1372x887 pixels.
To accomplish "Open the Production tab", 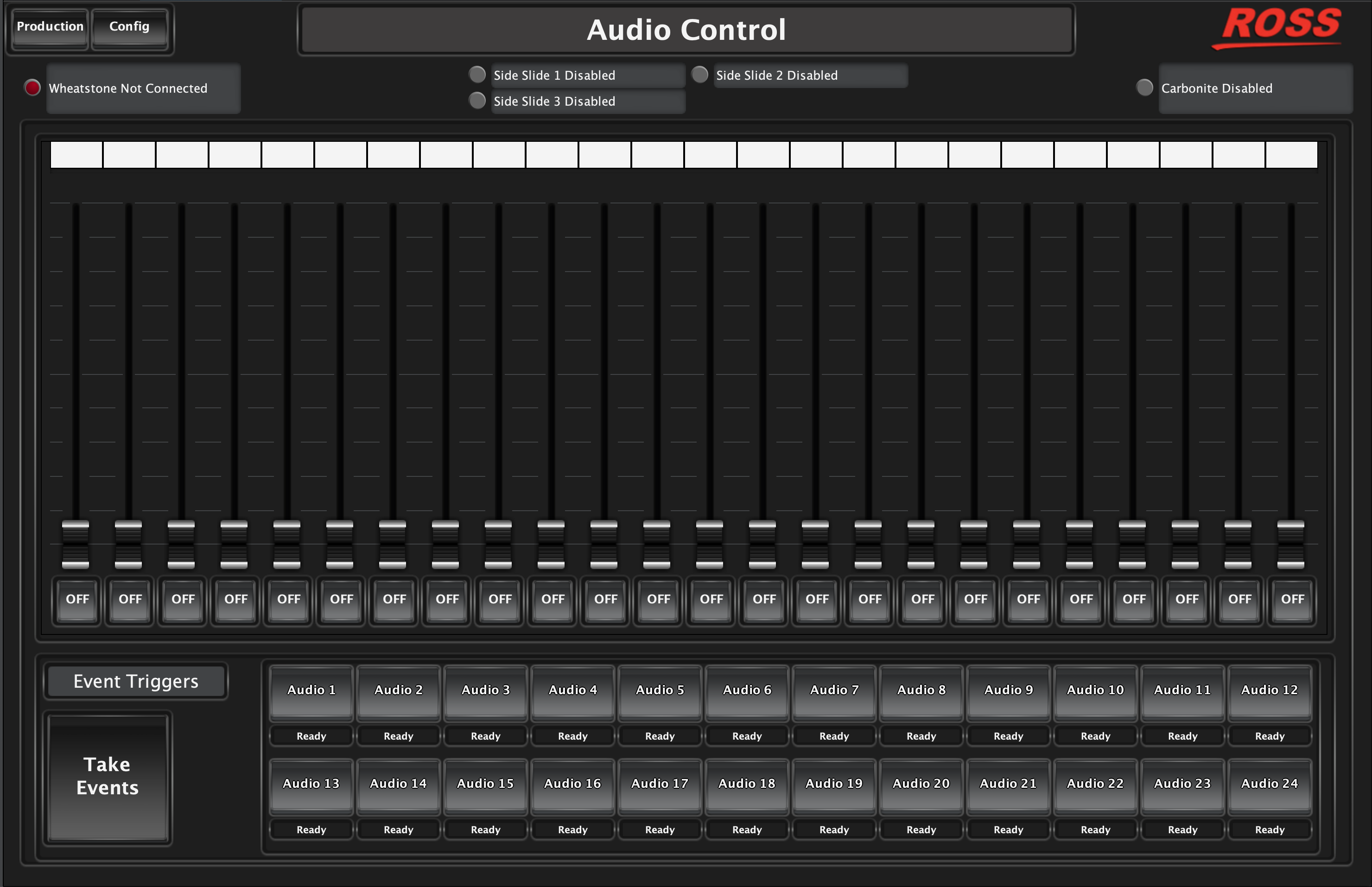I will (50, 26).
